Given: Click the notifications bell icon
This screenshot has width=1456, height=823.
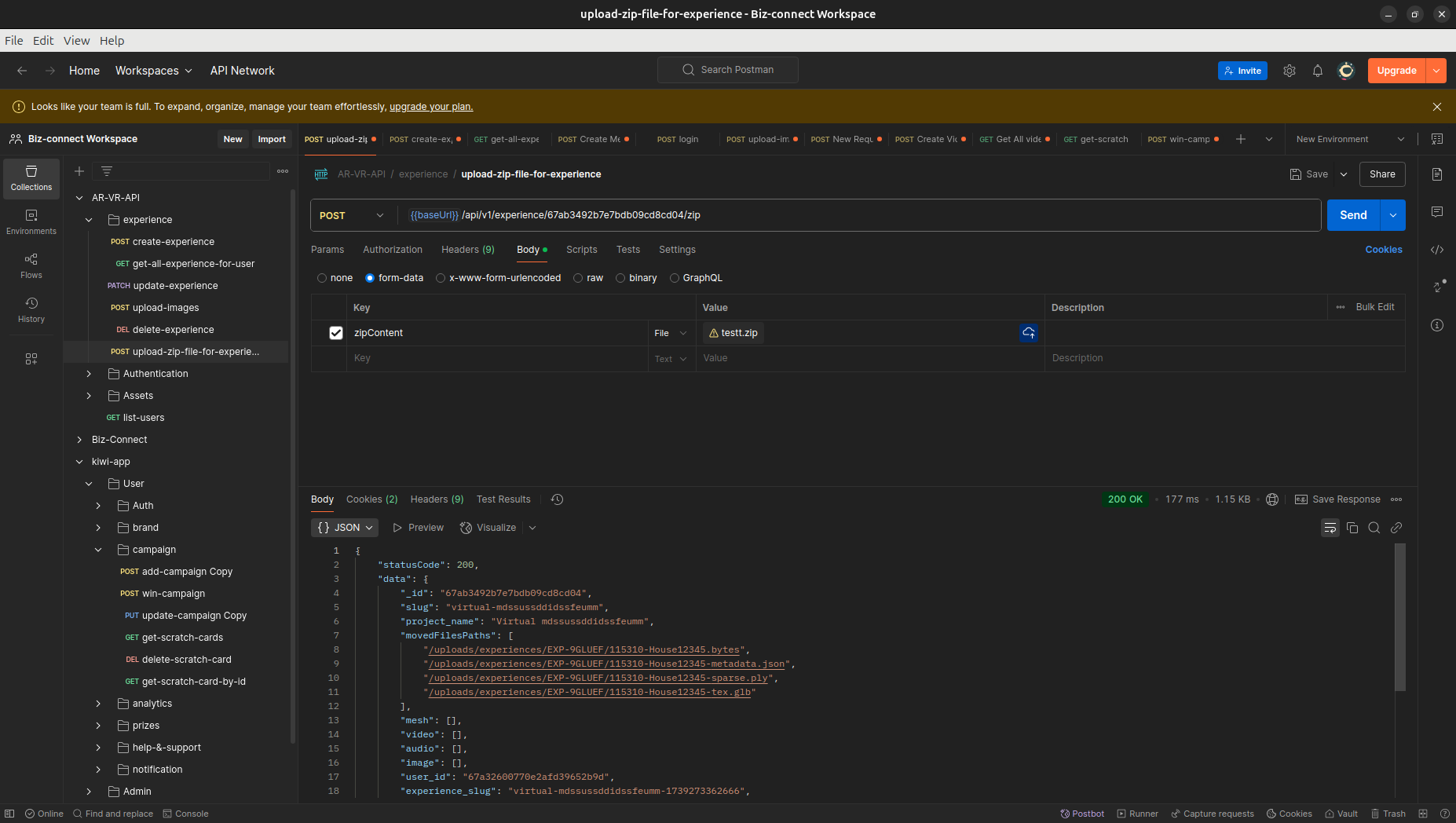Looking at the screenshot, I should pyautogui.click(x=1318, y=71).
